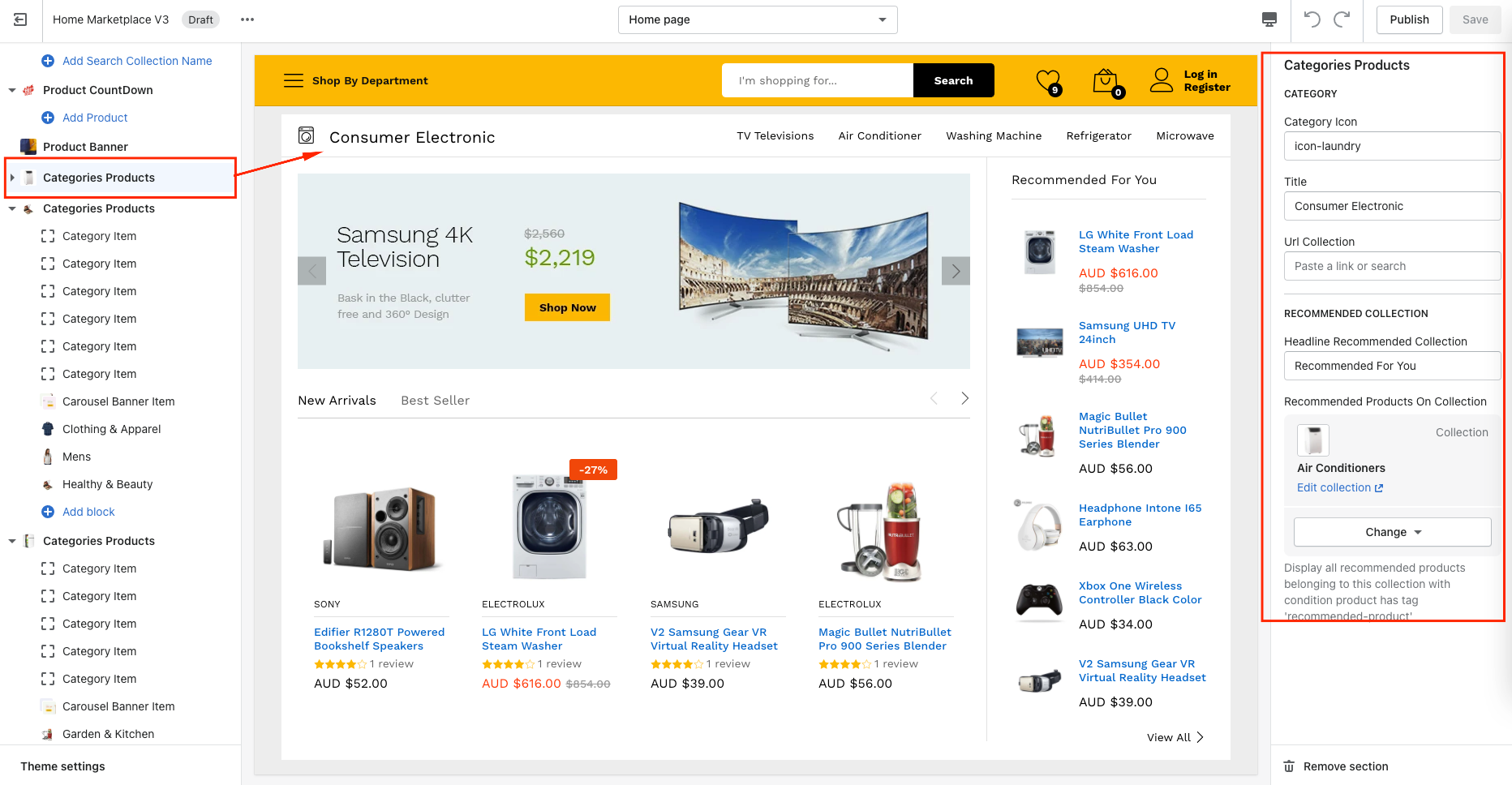Click the Url Collection input field
Image resolution: width=1512 pixels, height=785 pixels.
point(1392,266)
